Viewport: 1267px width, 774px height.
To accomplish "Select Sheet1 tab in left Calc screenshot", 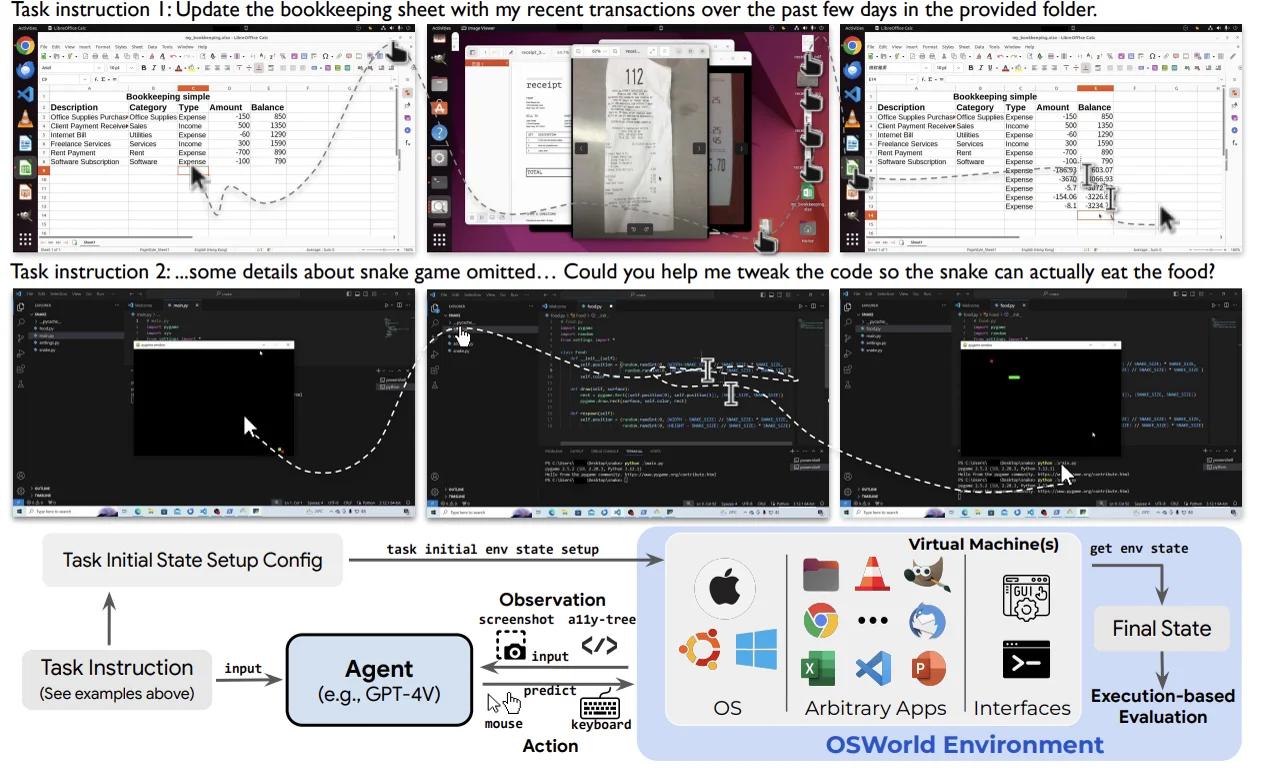I will (x=89, y=242).
